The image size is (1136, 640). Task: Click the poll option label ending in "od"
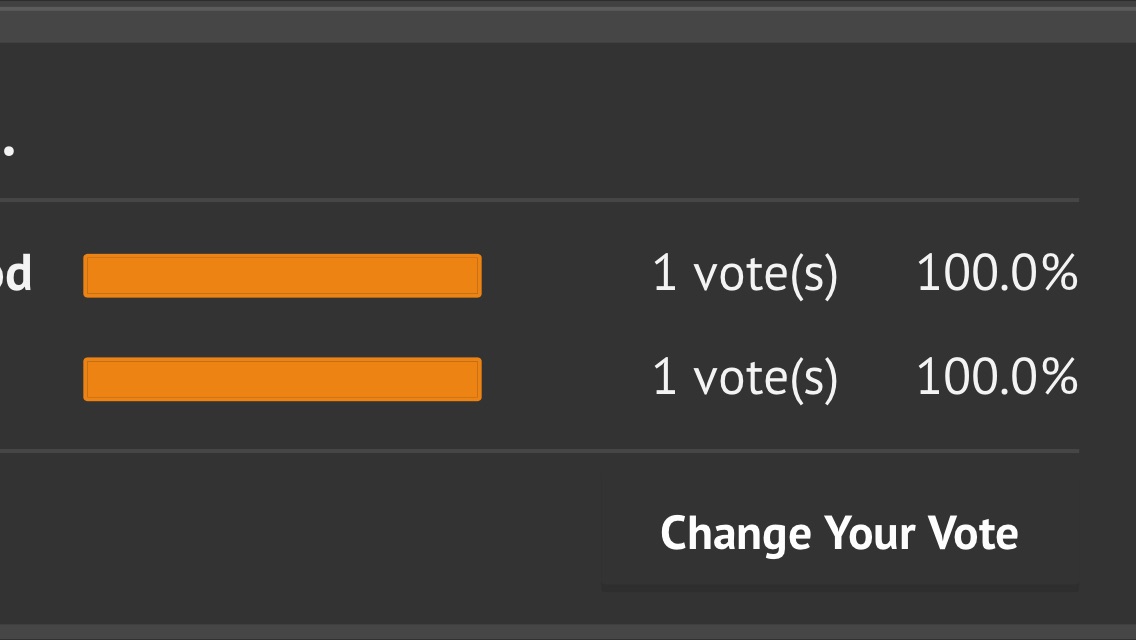pyautogui.click(x=15, y=273)
